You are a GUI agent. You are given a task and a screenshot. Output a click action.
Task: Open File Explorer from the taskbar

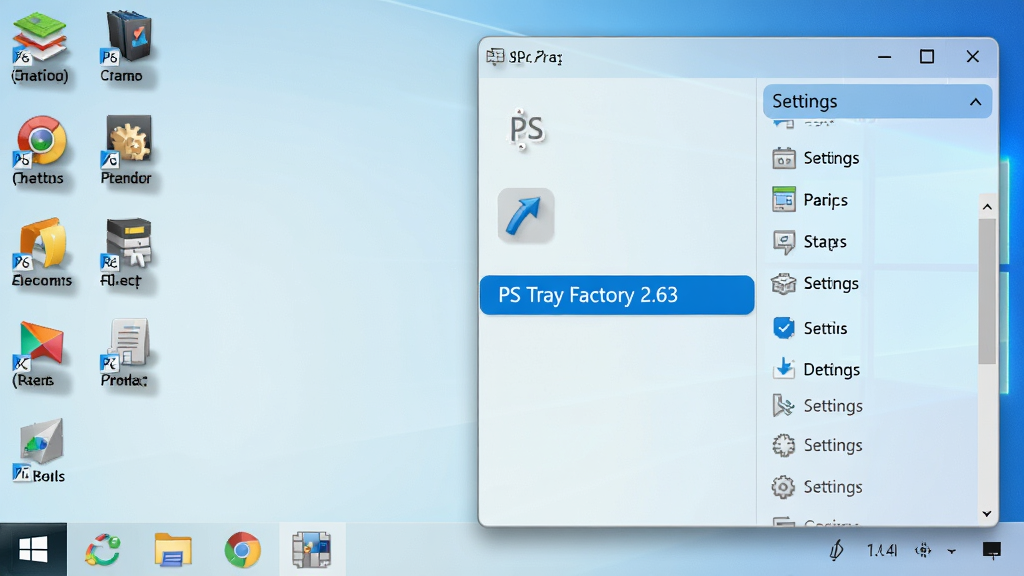tap(172, 549)
